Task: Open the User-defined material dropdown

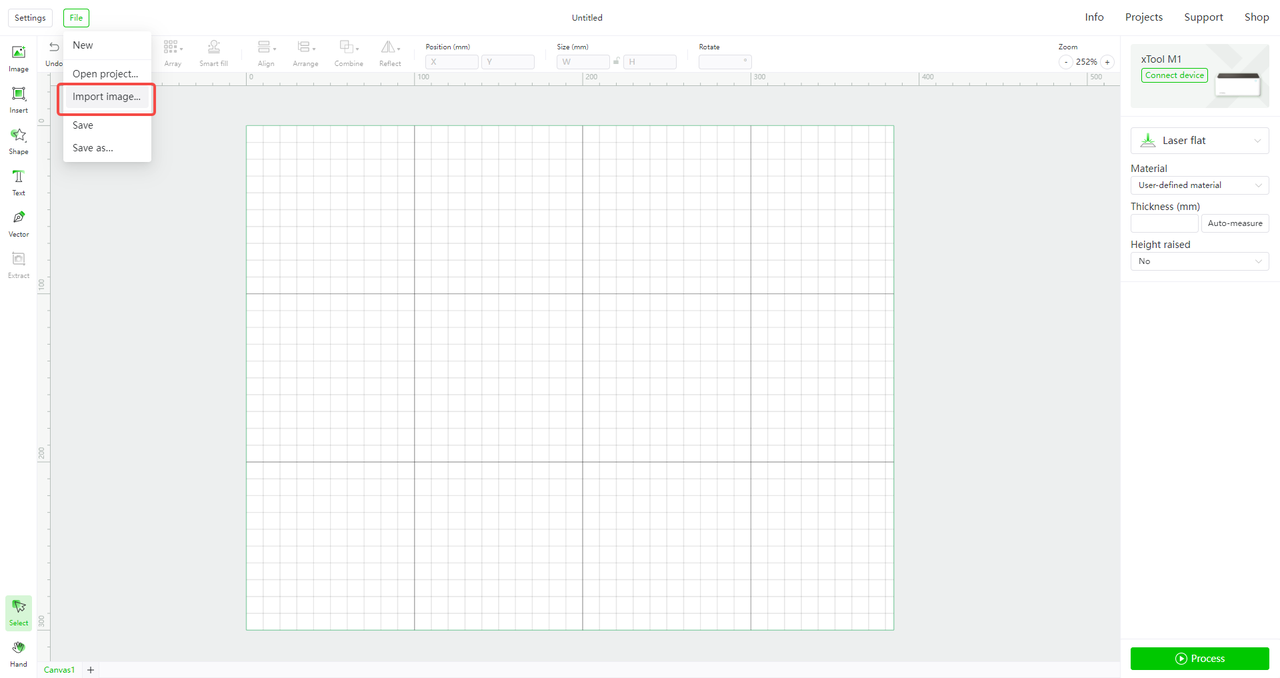Action: click(1199, 185)
